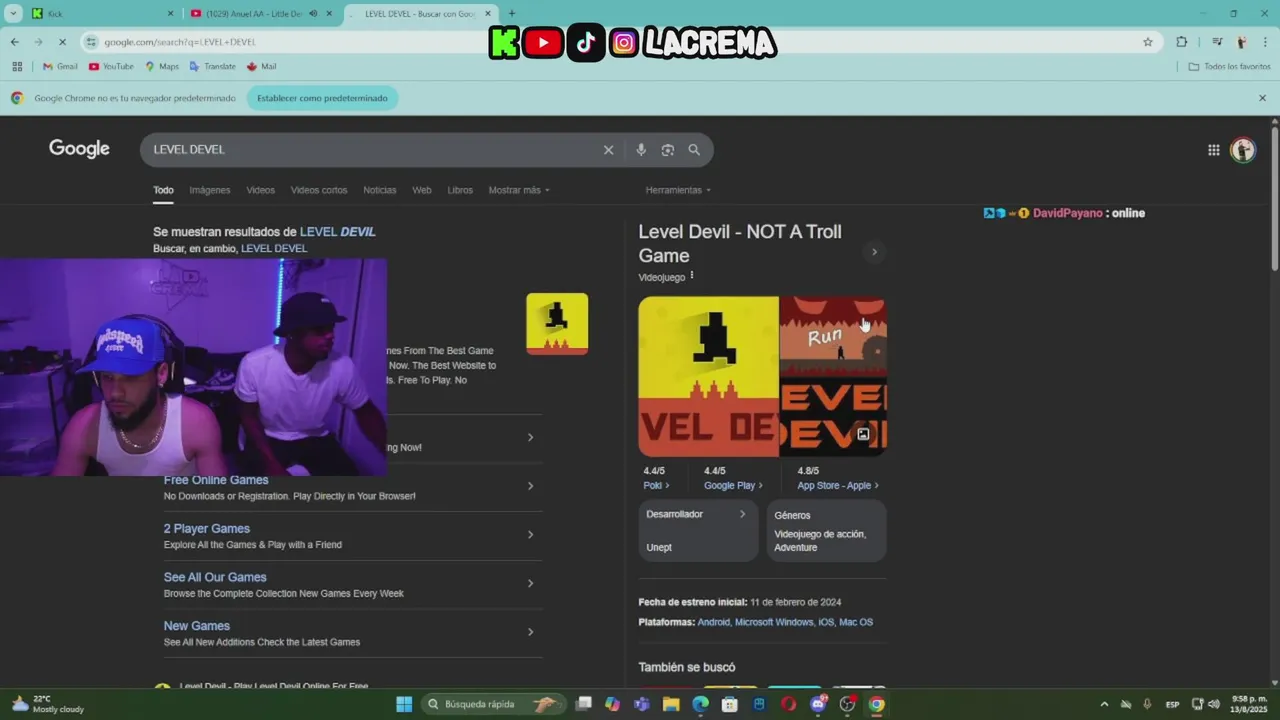Expand the Level Devil panel arrow
The height and width of the screenshot is (720, 1280).
(x=874, y=252)
